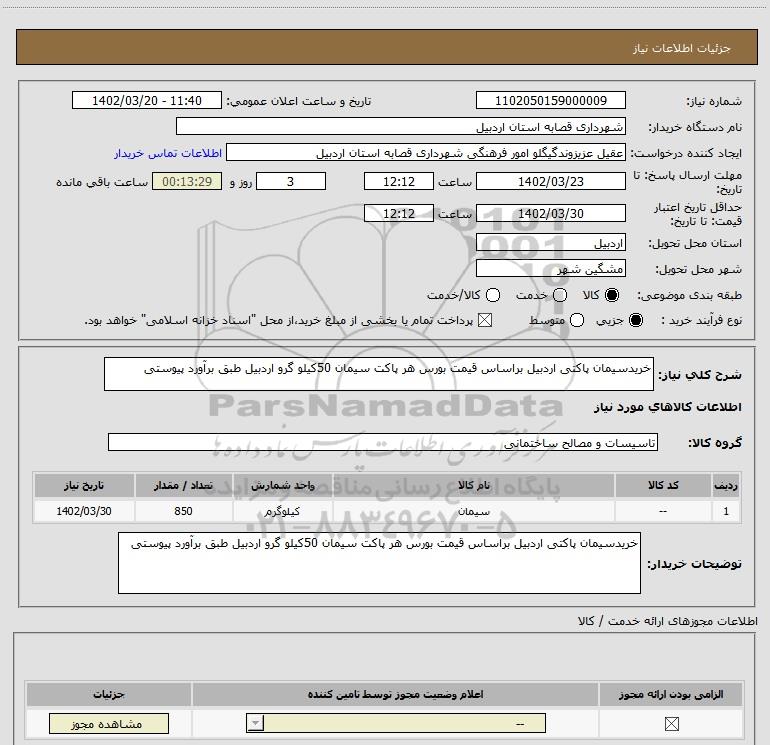Click the کیلوگرم unit cell
This screenshot has width=770, height=745.
283,511
